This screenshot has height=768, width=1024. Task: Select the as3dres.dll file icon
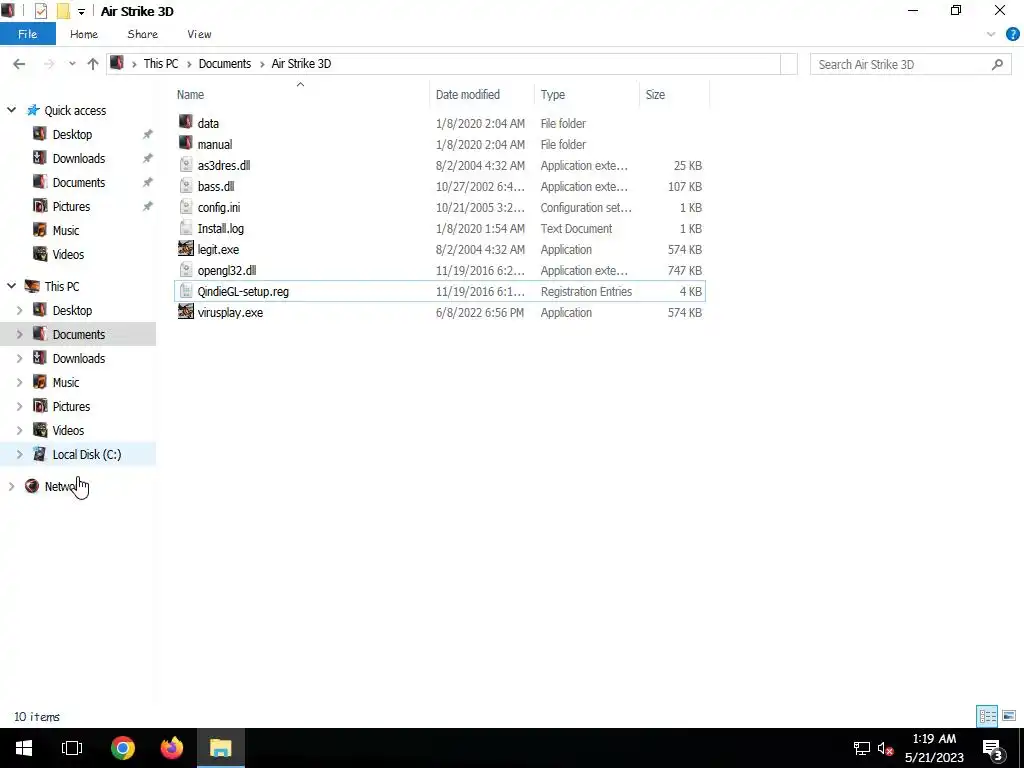coord(186,165)
